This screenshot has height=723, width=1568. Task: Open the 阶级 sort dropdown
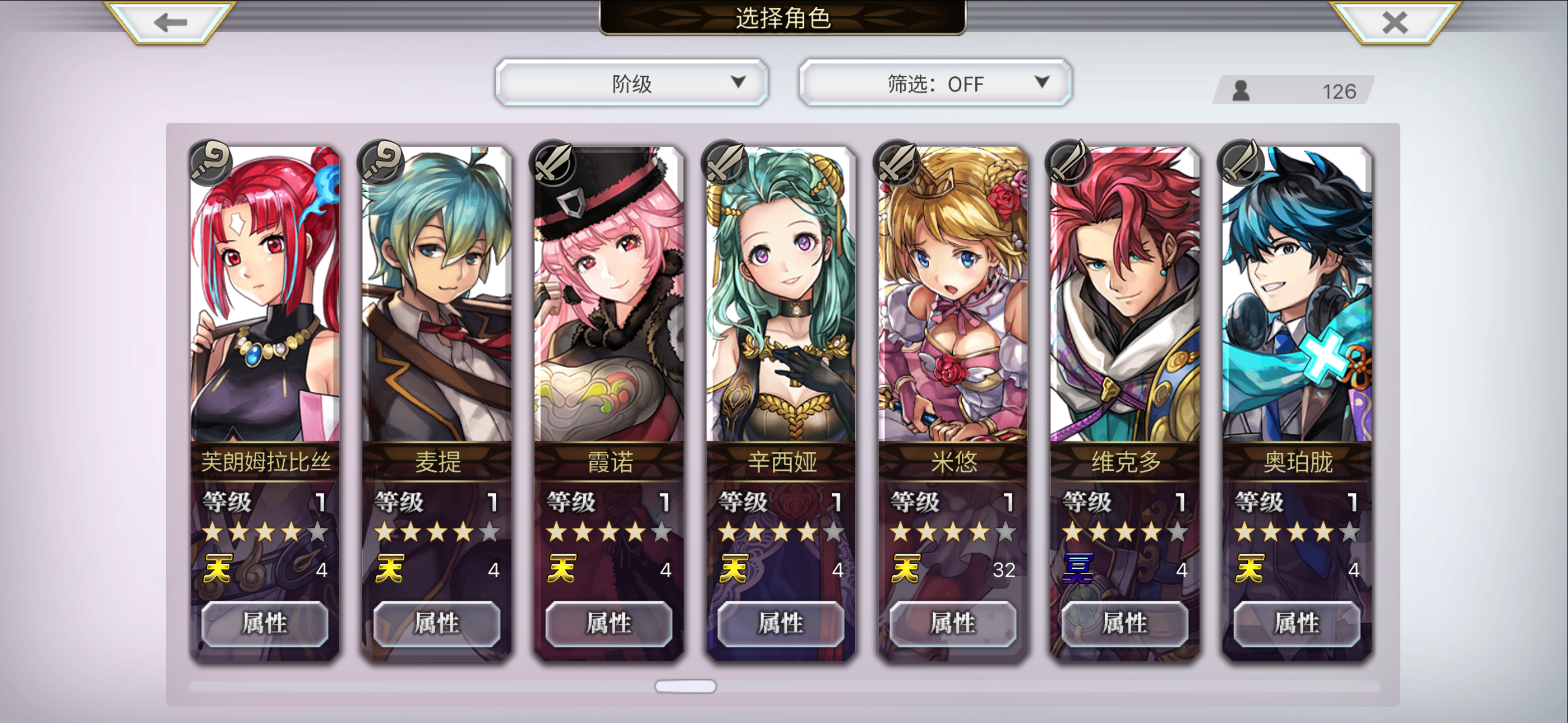point(631,83)
